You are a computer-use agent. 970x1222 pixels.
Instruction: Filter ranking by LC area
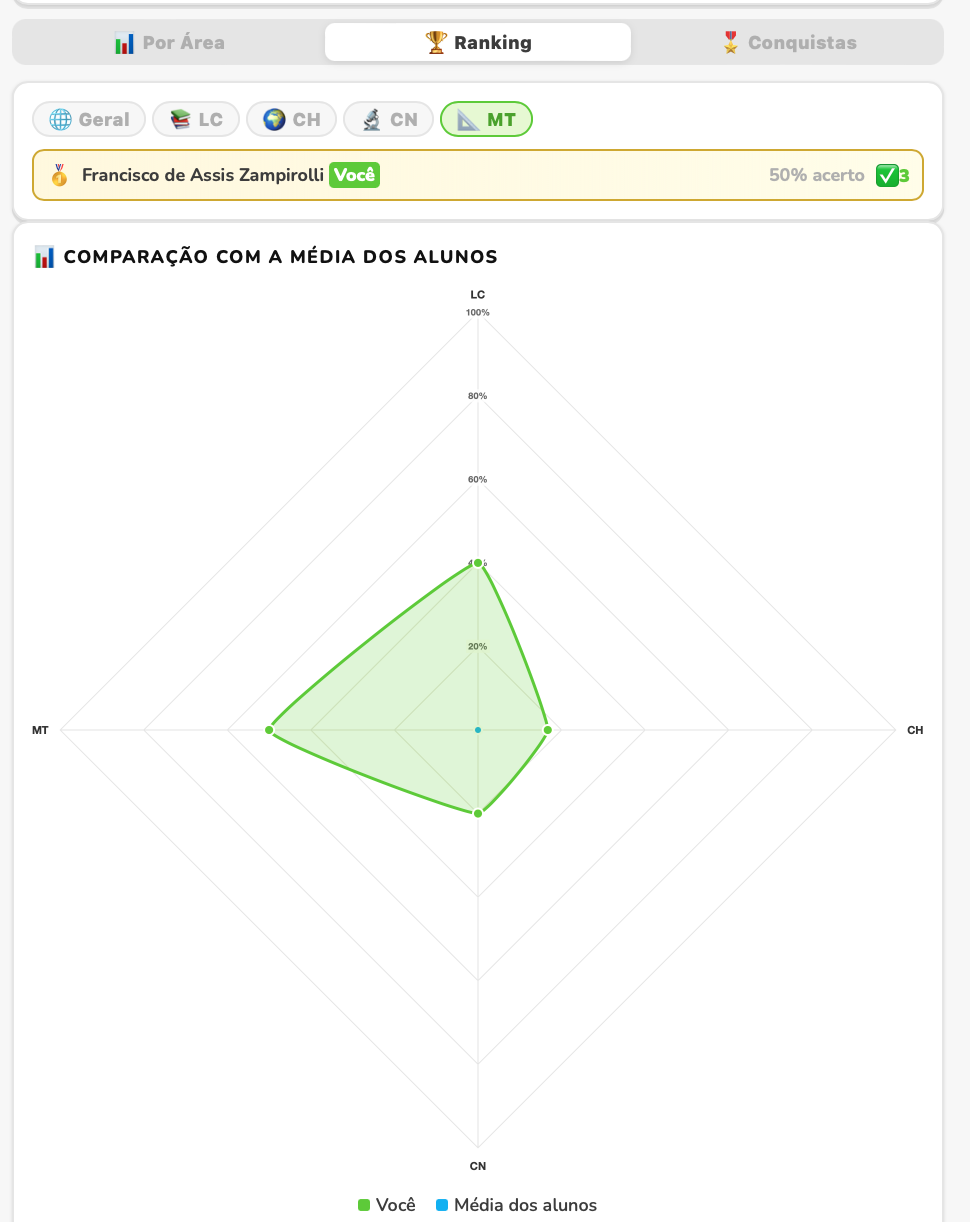tap(196, 119)
